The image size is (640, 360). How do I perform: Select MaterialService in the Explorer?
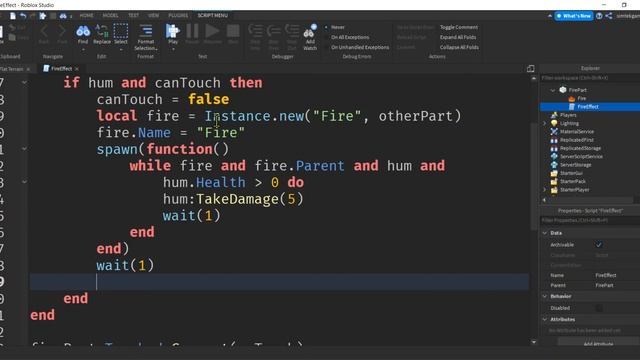click(x=577, y=131)
